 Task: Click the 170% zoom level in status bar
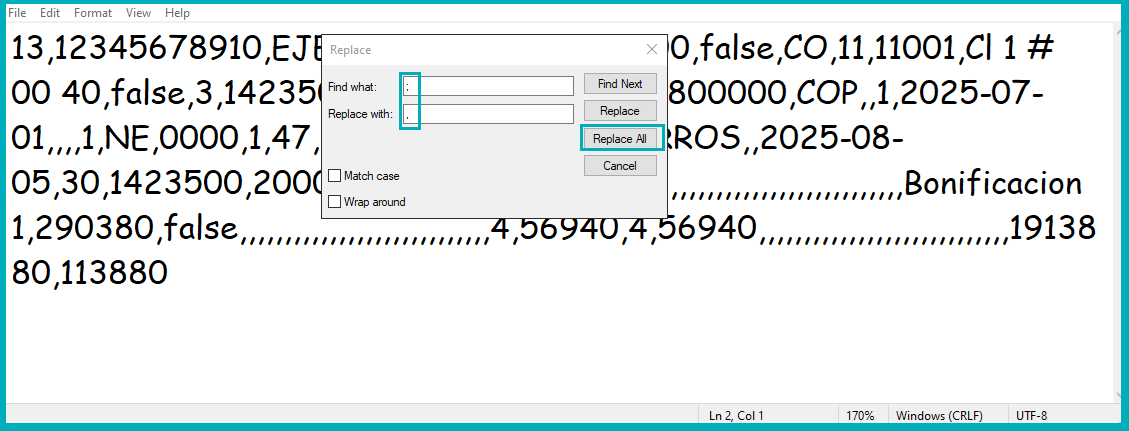[x=861, y=415]
